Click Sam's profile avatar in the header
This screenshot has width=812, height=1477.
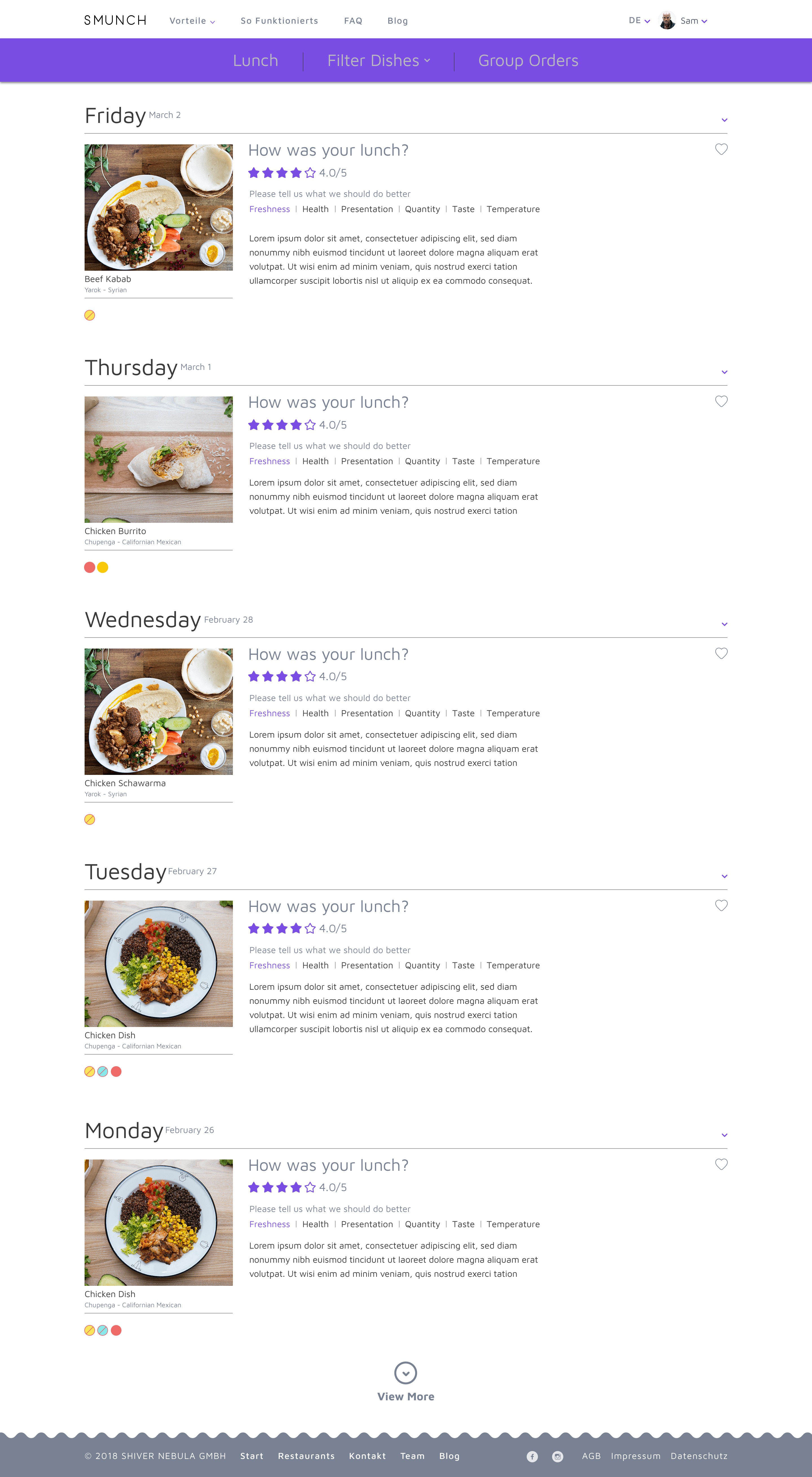coord(667,21)
